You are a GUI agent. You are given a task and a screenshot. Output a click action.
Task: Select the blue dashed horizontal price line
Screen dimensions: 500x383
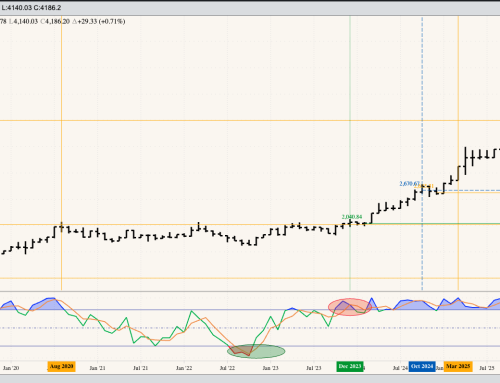pyautogui.click(x=461, y=191)
